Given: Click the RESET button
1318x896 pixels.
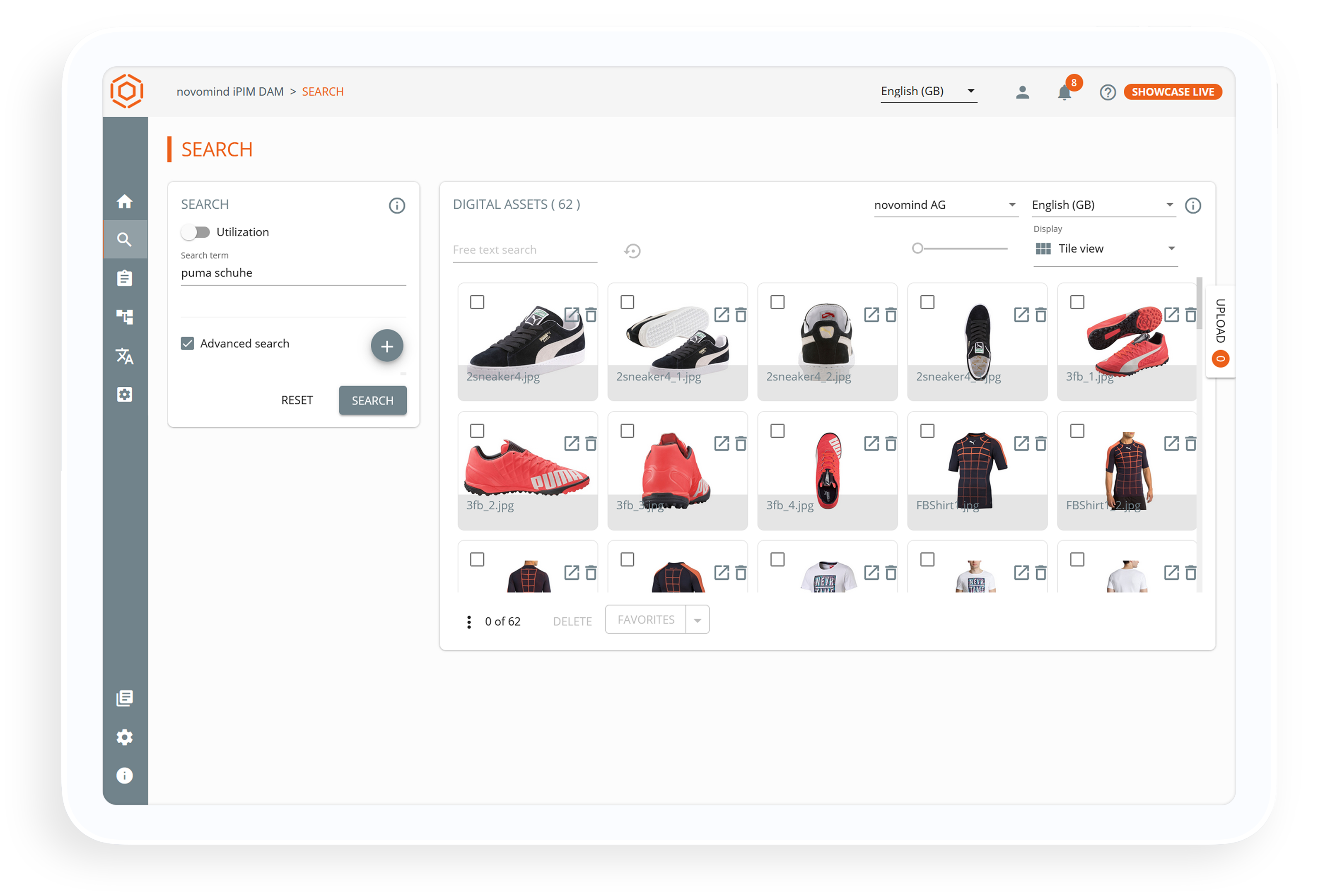Looking at the screenshot, I should [x=297, y=400].
